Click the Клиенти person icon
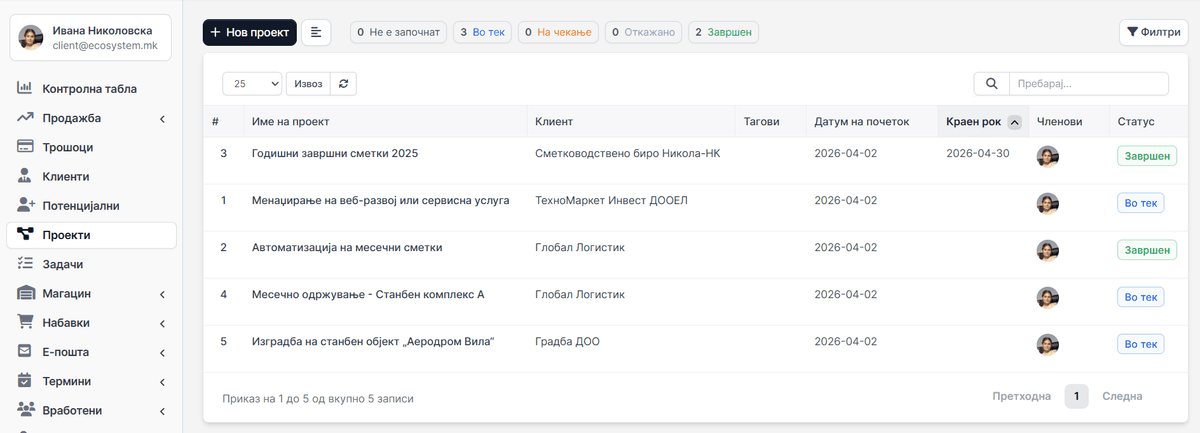The image size is (1200, 433). click(x=26, y=176)
